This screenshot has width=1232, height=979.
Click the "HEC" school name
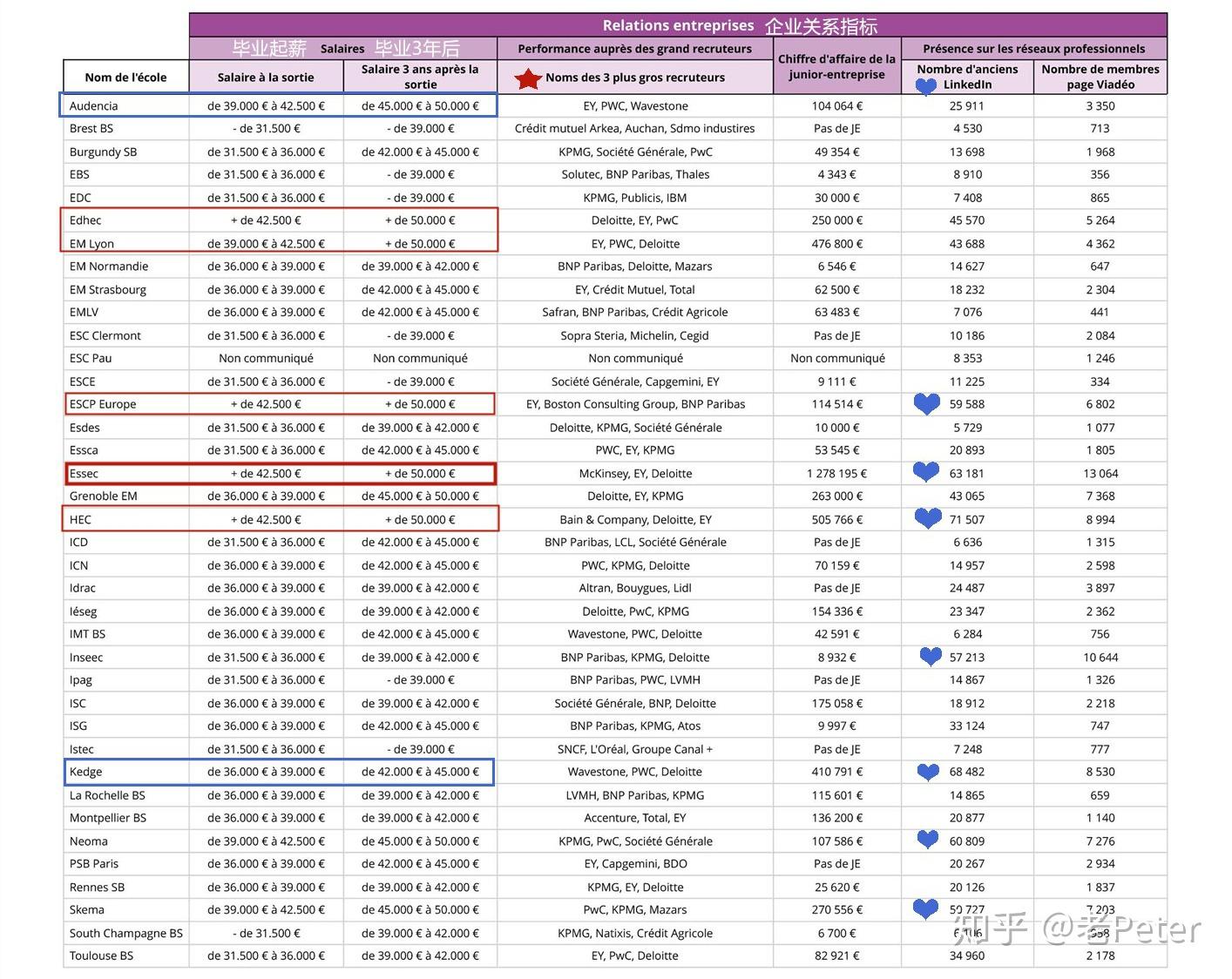tap(80, 520)
